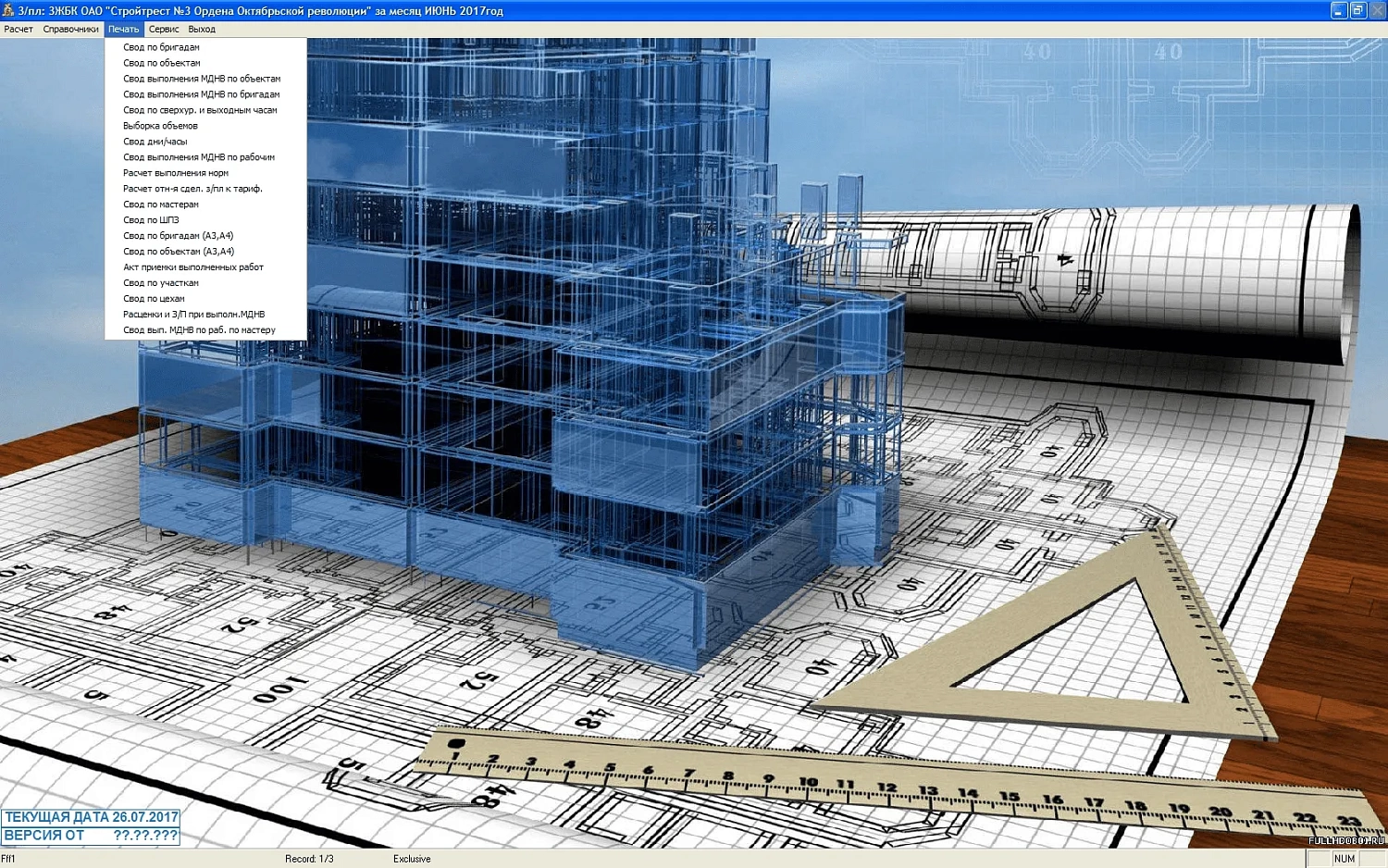Viewport: 1388px width, 868px height.
Task: Click the NUM indicator in status bar
Action: tap(1345, 859)
